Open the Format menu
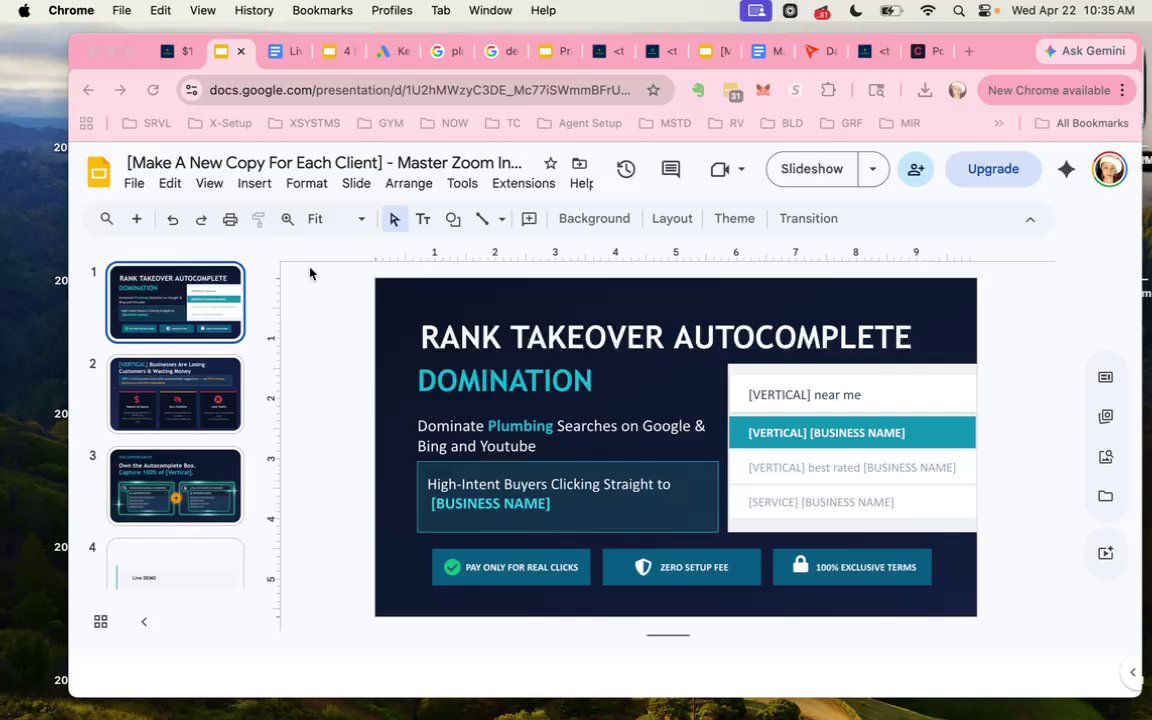The height and width of the screenshot is (720, 1152). point(306,184)
